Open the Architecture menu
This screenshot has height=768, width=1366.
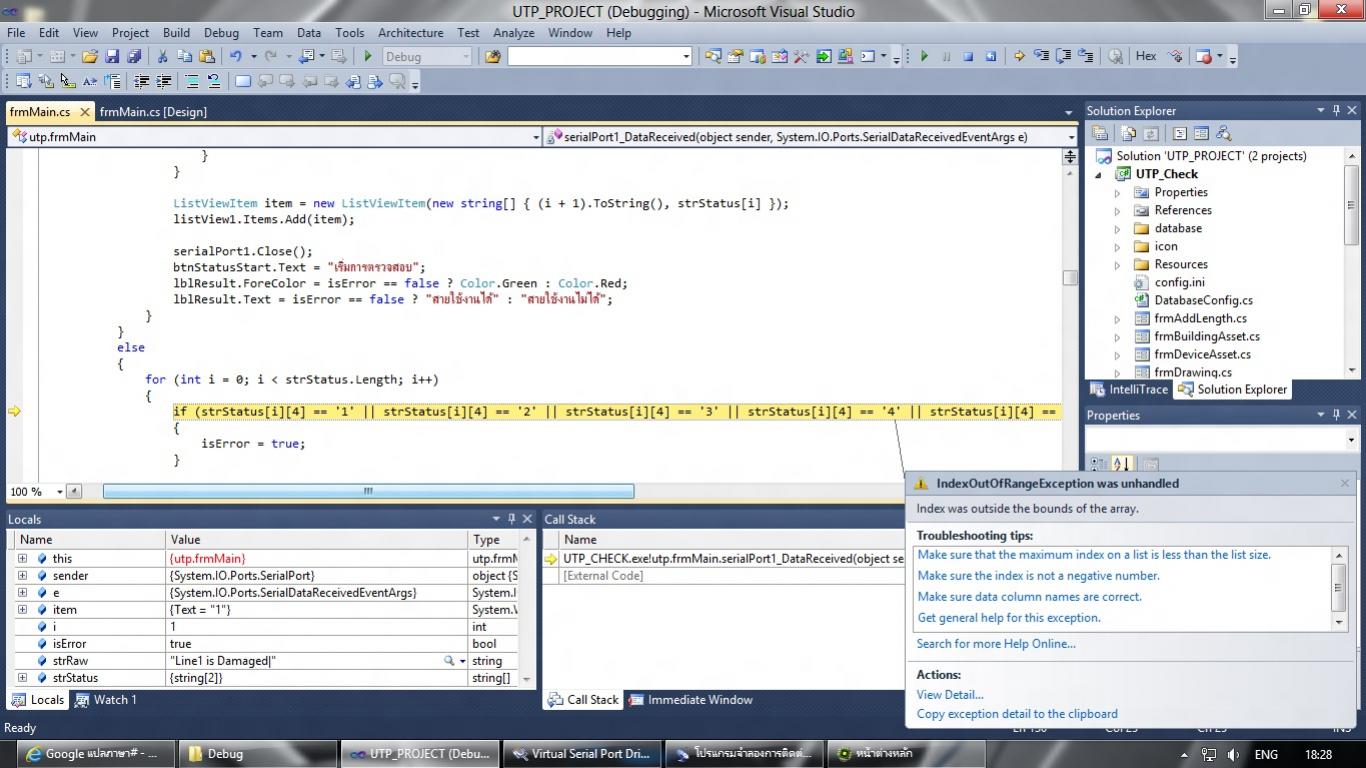pos(410,33)
